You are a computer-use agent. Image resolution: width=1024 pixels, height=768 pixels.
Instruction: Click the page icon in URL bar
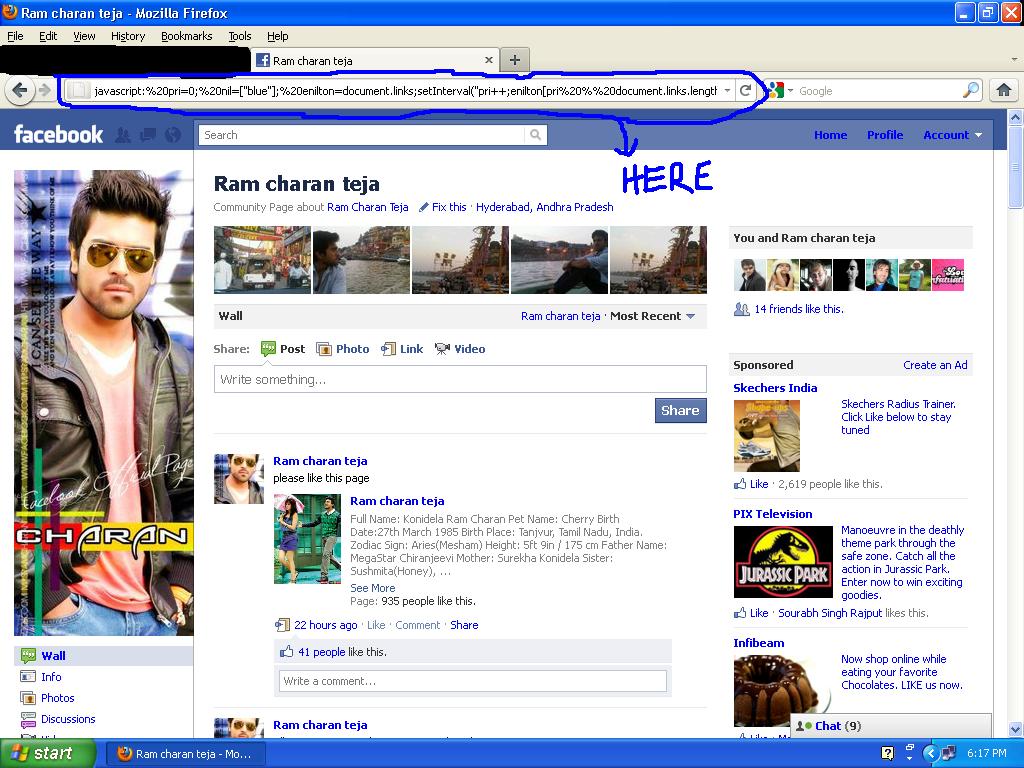tap(78, 91)
